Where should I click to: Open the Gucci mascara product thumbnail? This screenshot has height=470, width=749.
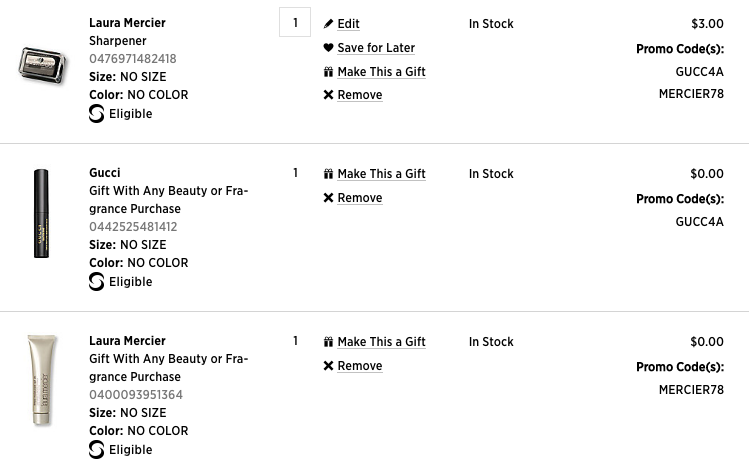tap(42, 214)
